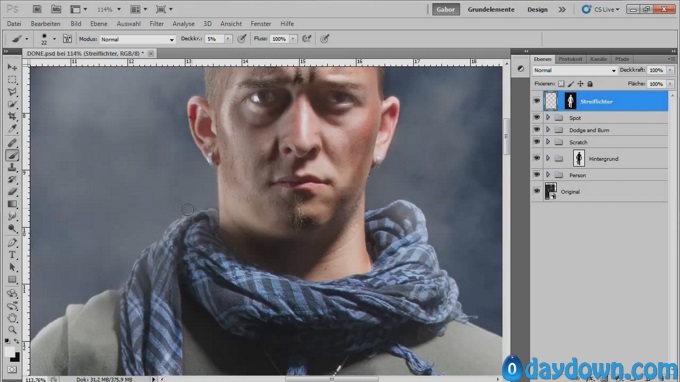Viewport: 680px width, 382px height.
Task: Switch to Grundelemente workspace
Action: click(x=491, y=10)
